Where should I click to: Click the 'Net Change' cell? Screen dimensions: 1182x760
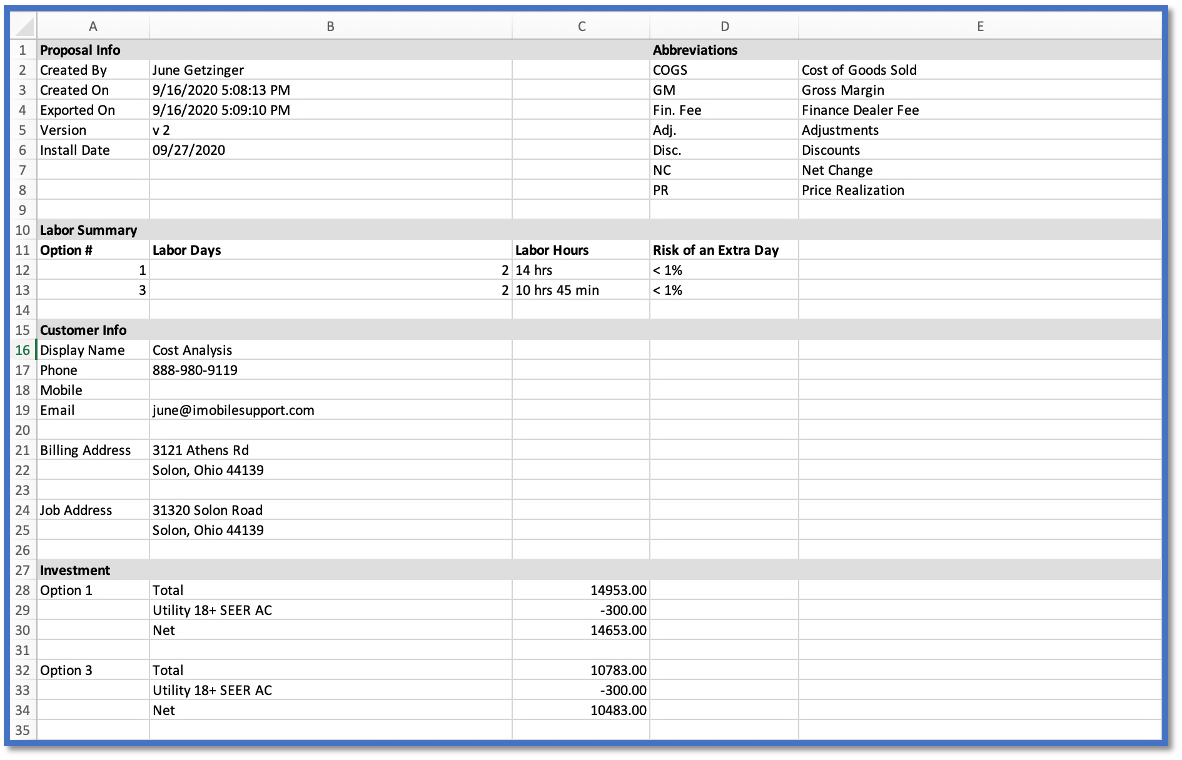click(x=980, y=170)
